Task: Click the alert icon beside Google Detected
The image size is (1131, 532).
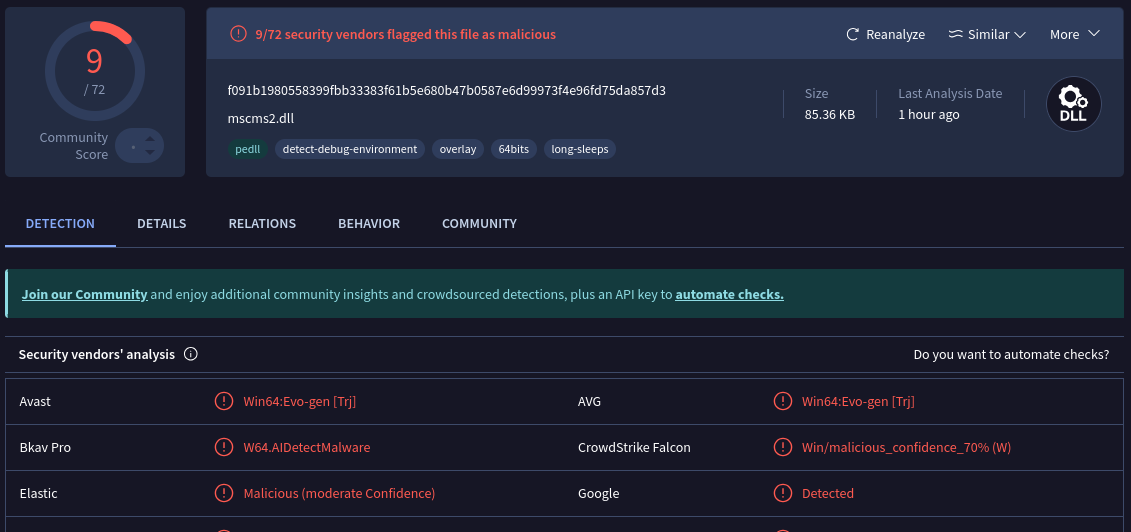Action: pos(782,494)
